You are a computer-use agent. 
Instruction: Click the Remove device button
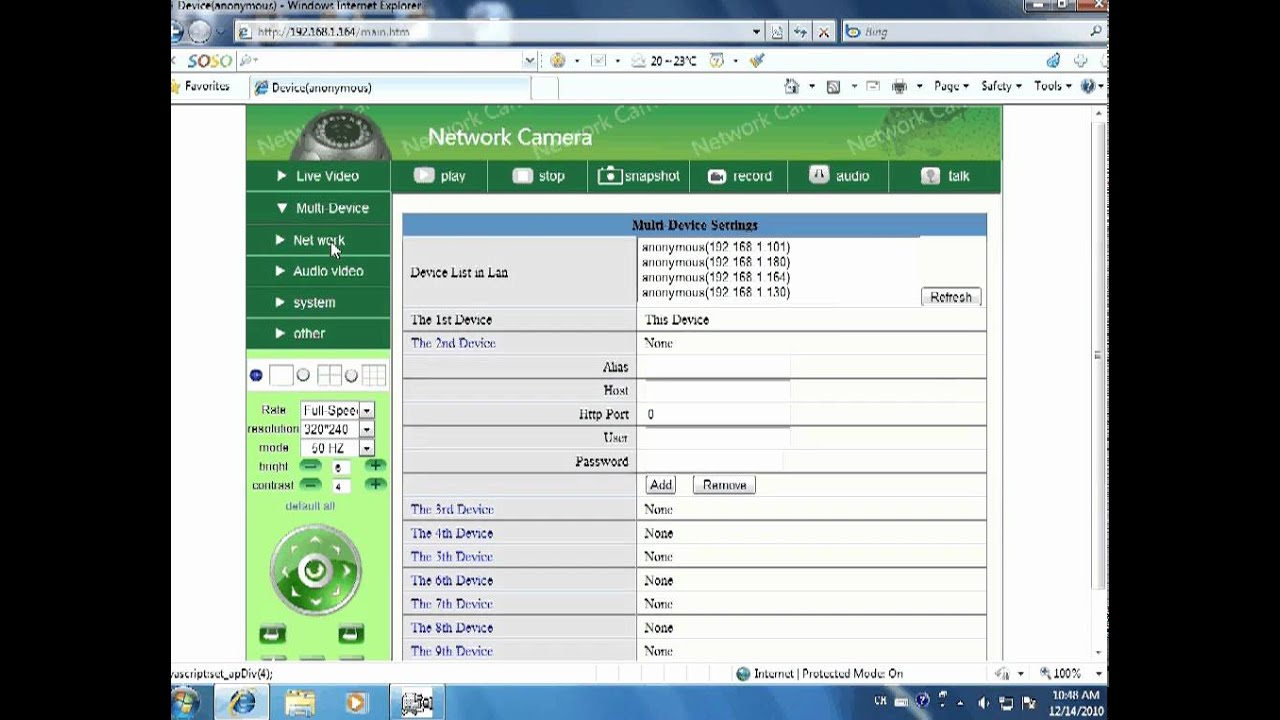[724, 485]
